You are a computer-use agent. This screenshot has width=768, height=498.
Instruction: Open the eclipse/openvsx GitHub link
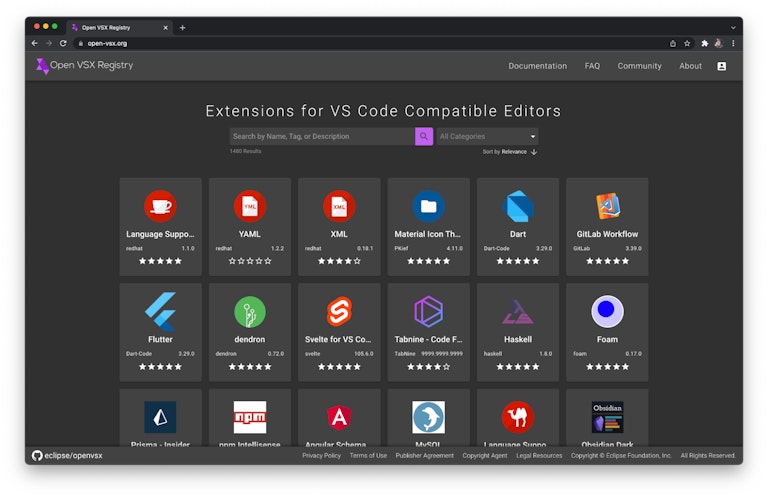(x=67, y=455)
